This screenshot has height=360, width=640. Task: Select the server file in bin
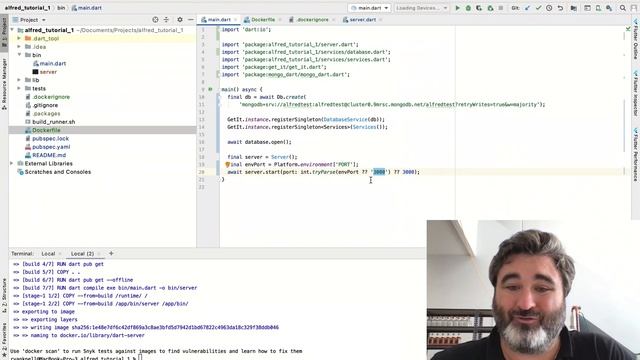[x=48, y=72]
